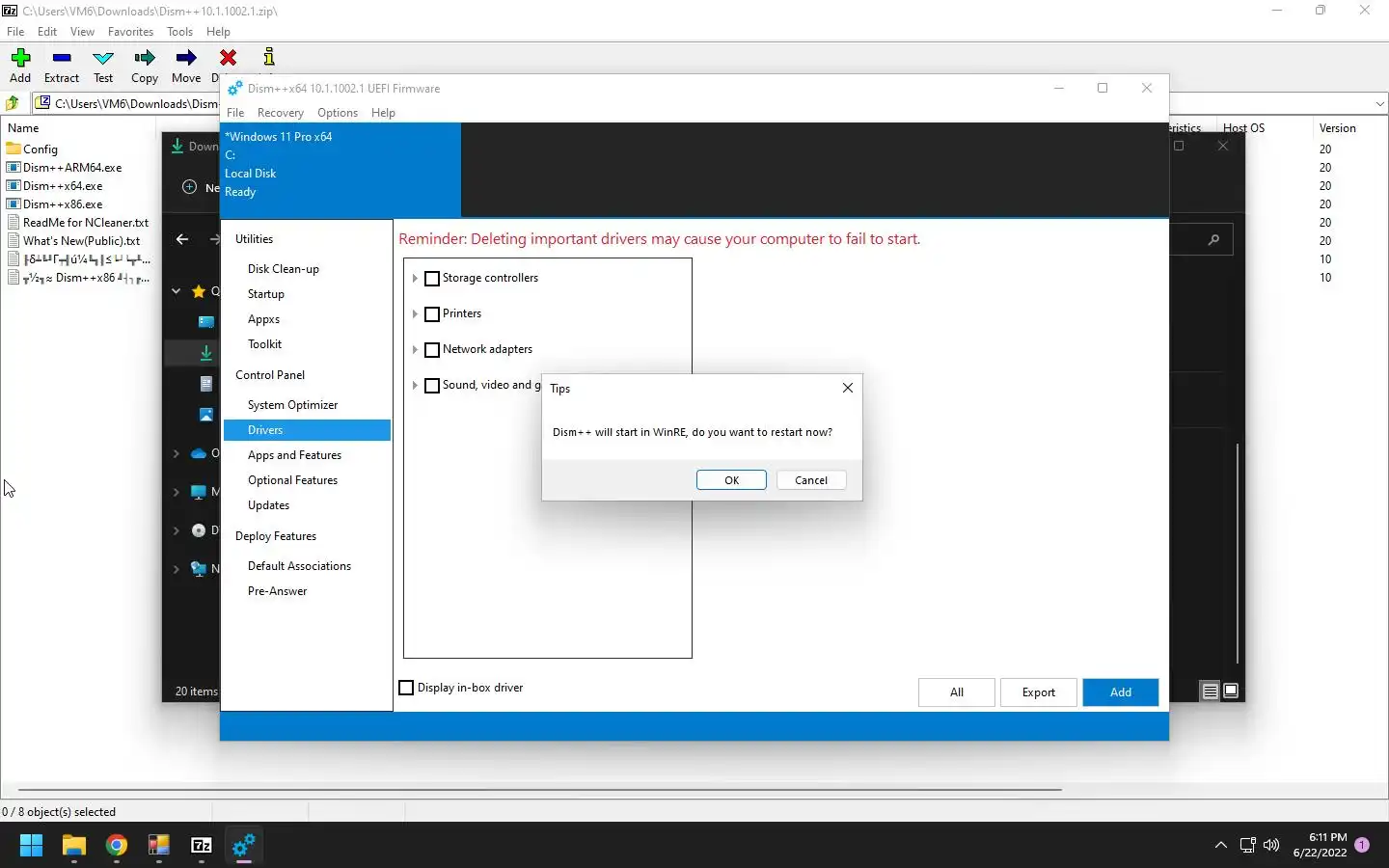Close the Tips dialog with X
The image size is (1389, 868).
point(848,388)
